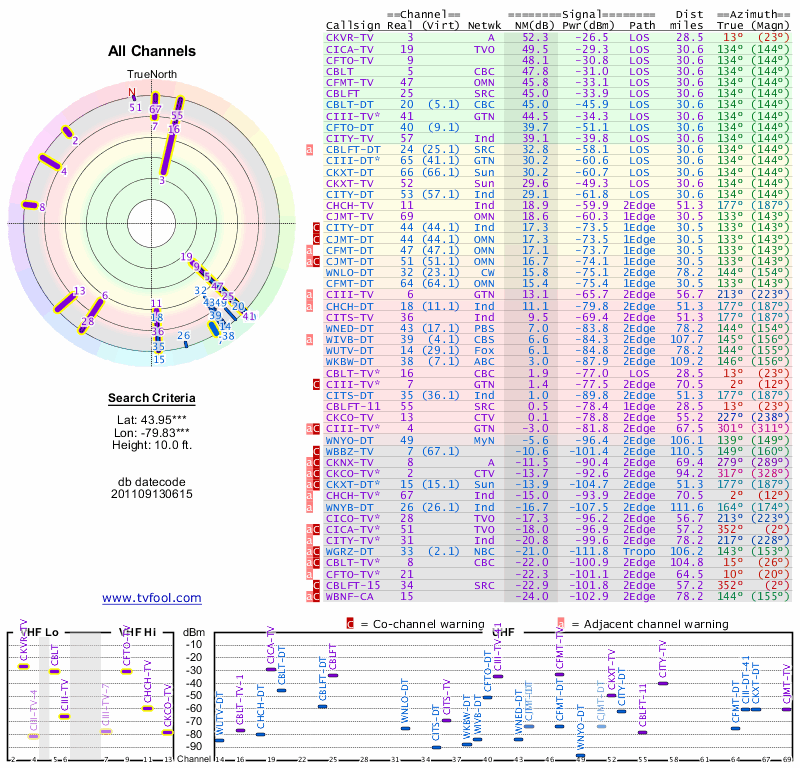Select the WUTV-DT callsign in the table

[x=349, y=351]
